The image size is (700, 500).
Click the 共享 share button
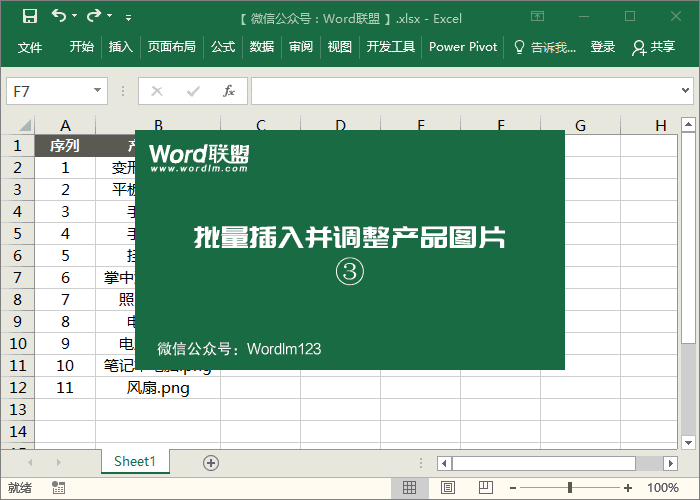[653, 47]
